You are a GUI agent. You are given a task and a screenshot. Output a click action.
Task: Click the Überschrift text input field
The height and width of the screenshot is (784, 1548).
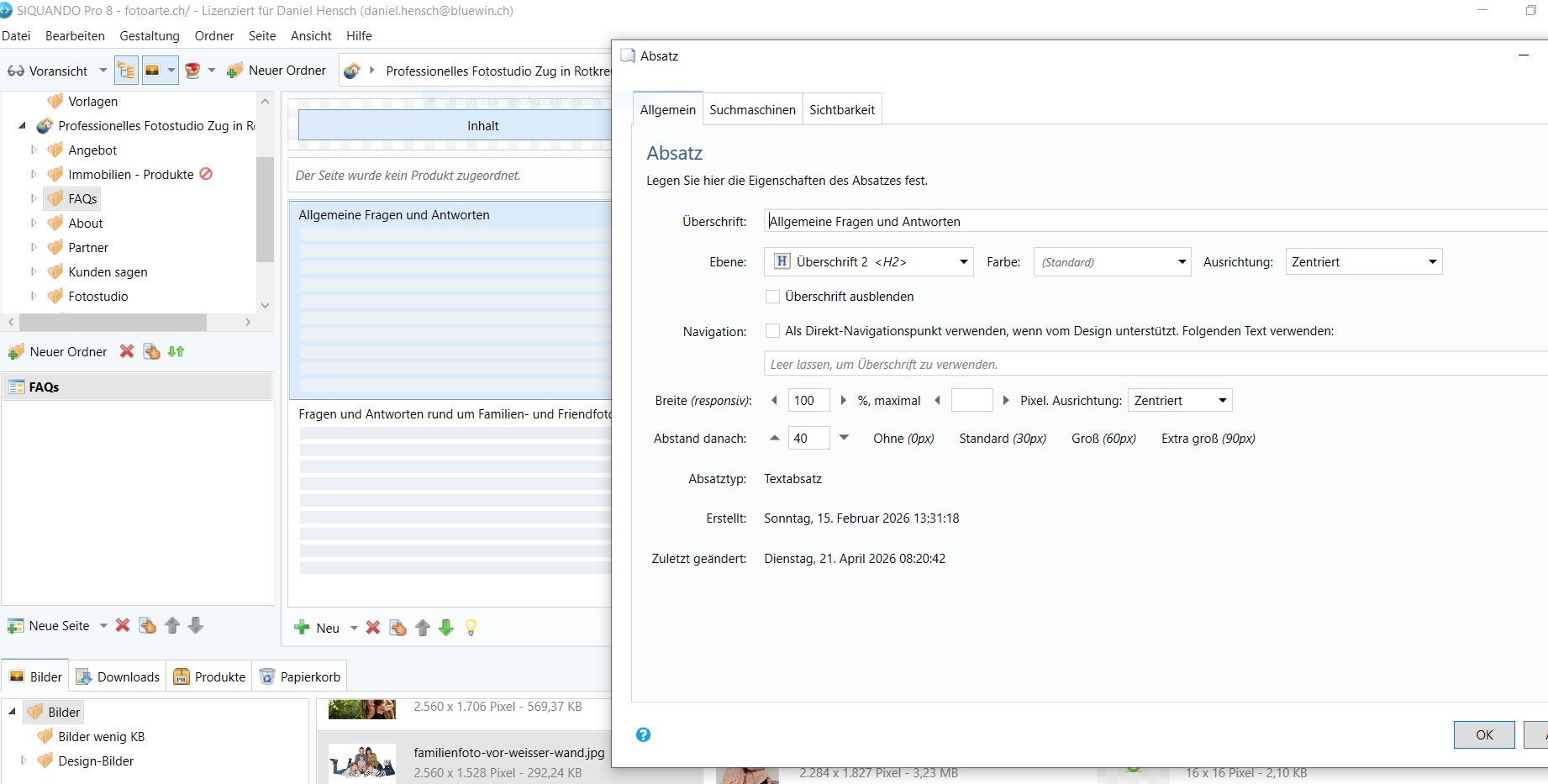coord(1151,222)
